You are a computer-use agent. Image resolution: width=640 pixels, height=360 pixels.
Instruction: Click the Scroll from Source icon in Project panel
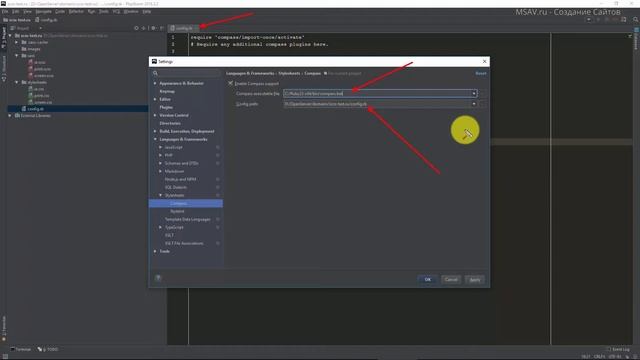136,28
